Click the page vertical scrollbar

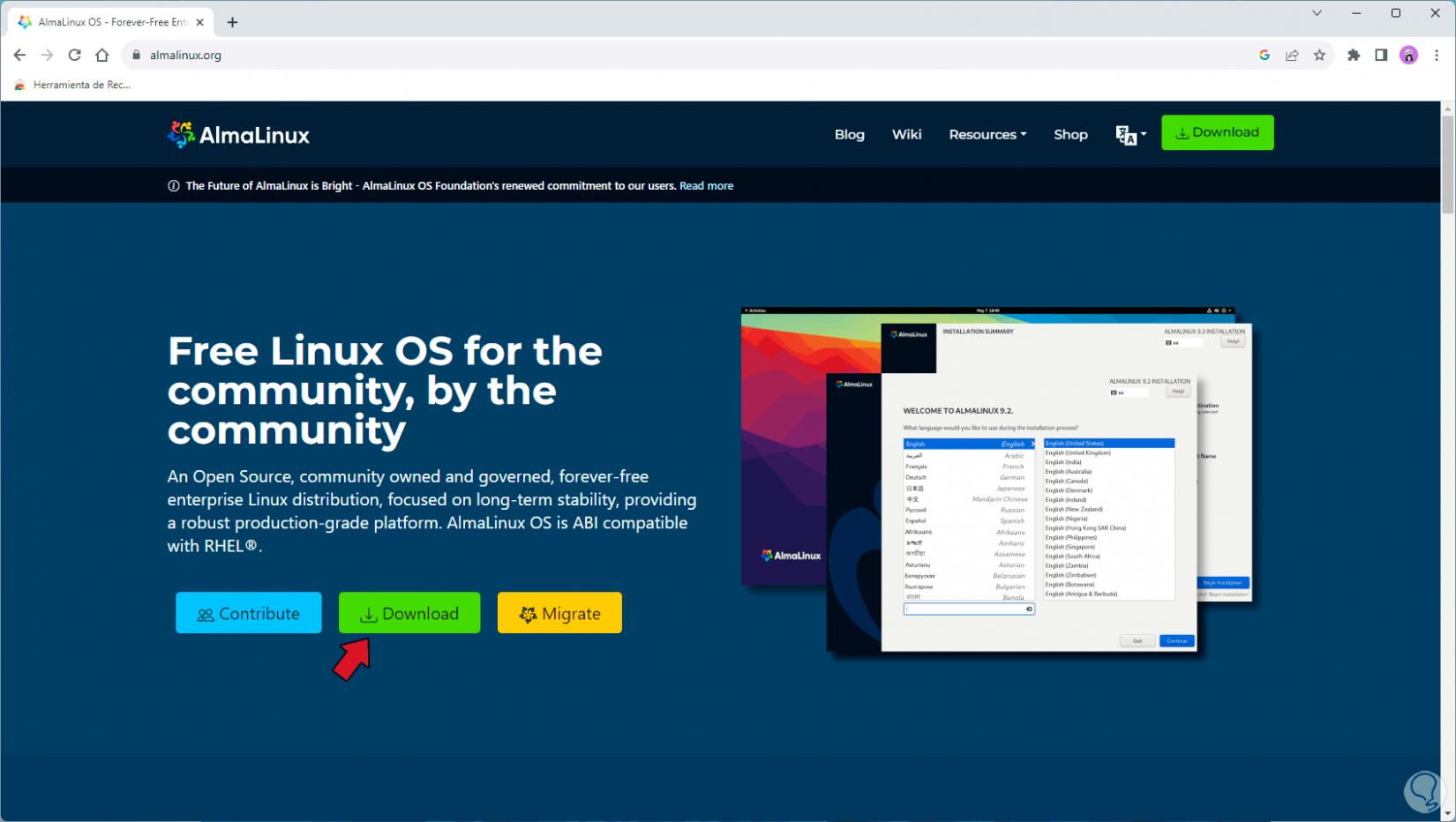[x=1447, y=164]
